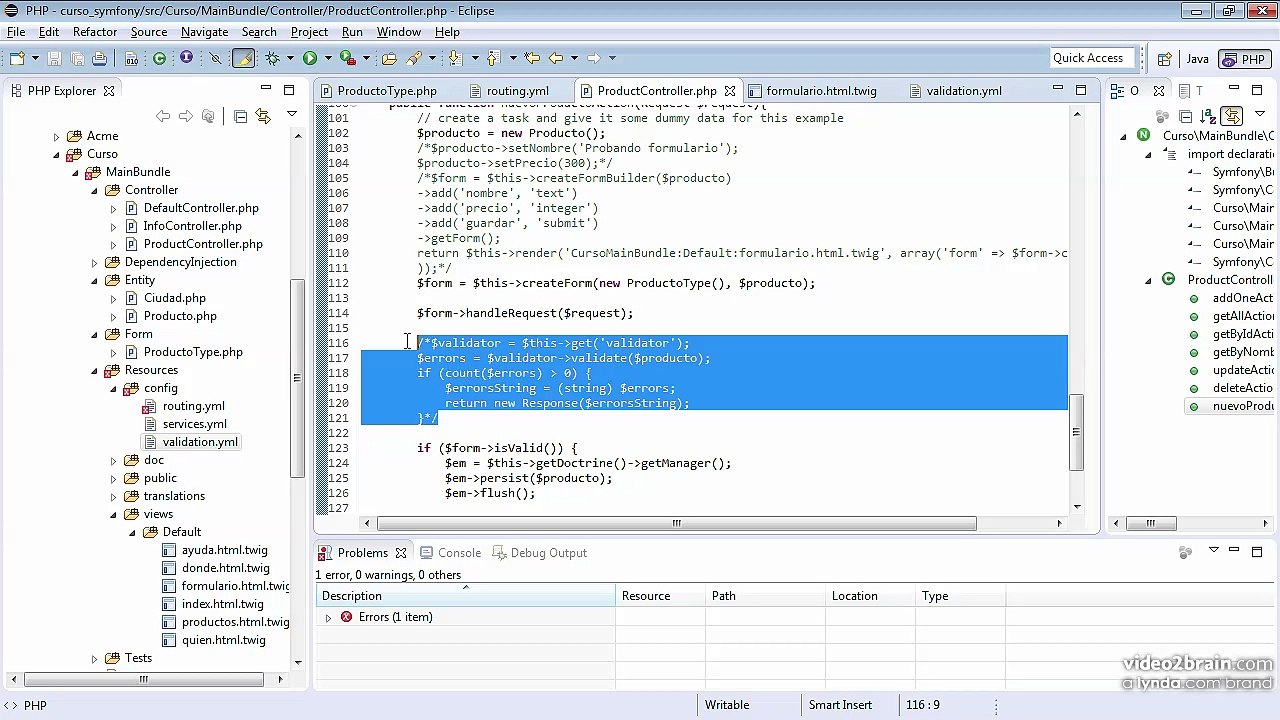The image size is (1280, 720).
Task: Click the Last Edit Location arrow icon
Action: pyautogui.click(x=532, y=58)
